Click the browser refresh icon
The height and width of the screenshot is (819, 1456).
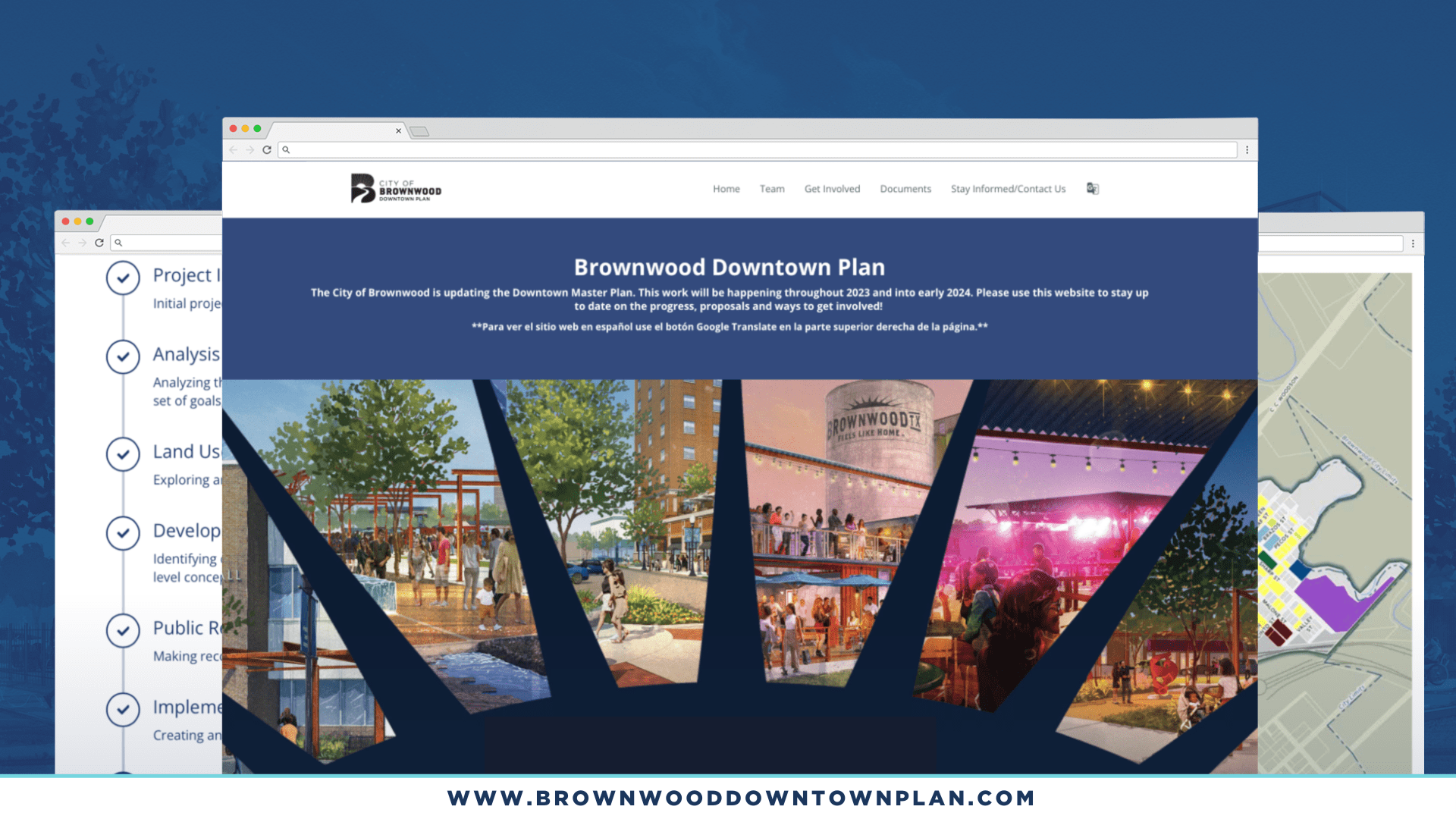266,149
